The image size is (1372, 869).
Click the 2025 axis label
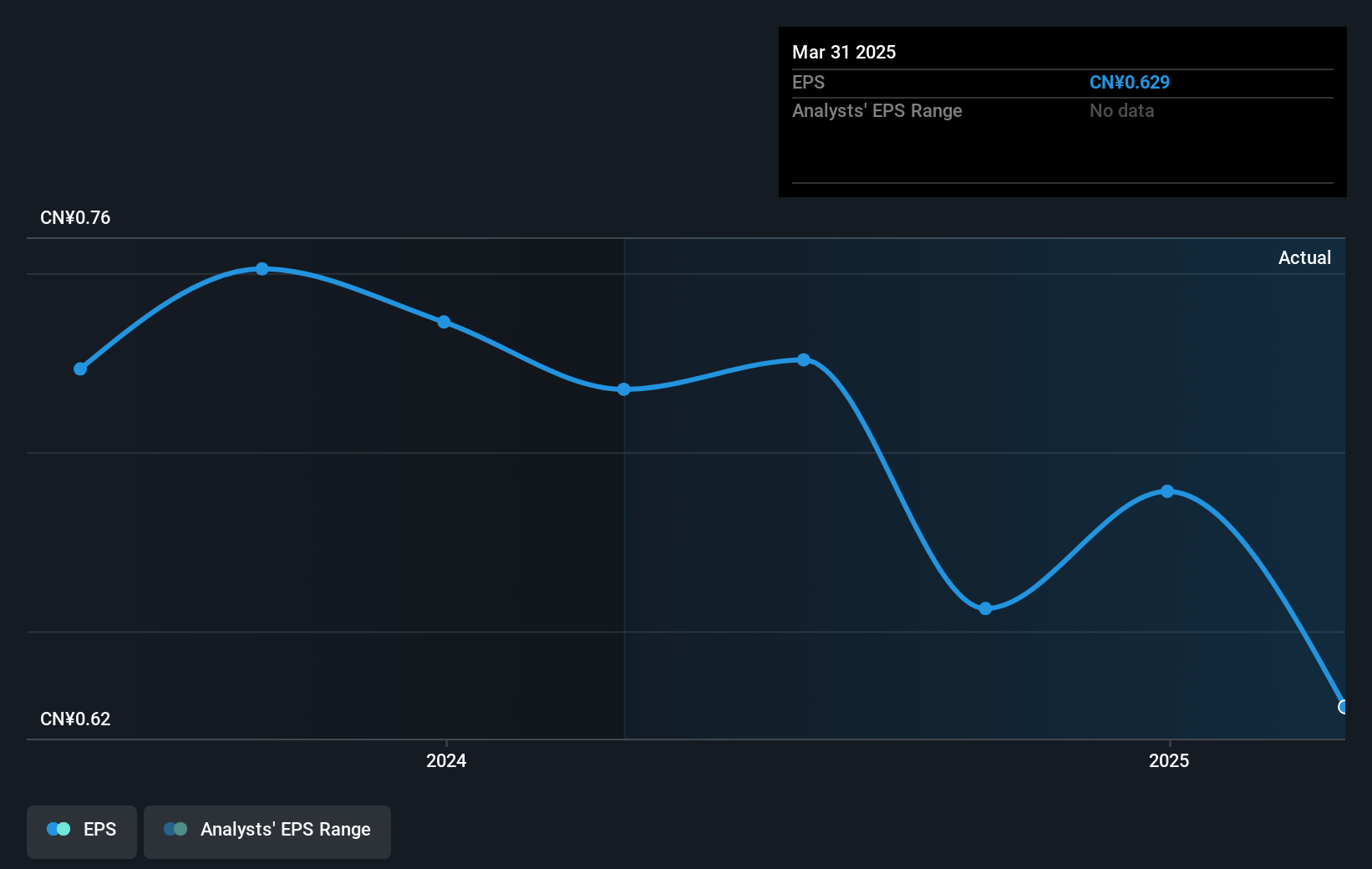tap(1169, 760)
